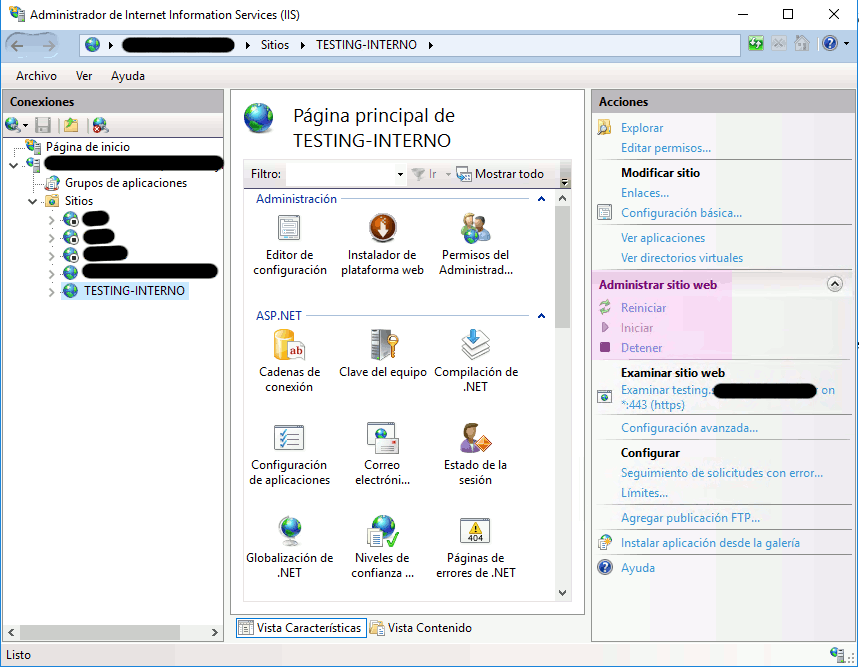The width and height of the screenshot is (859, 668).
Task: Click Enlaces link
Action: (645, 193)
